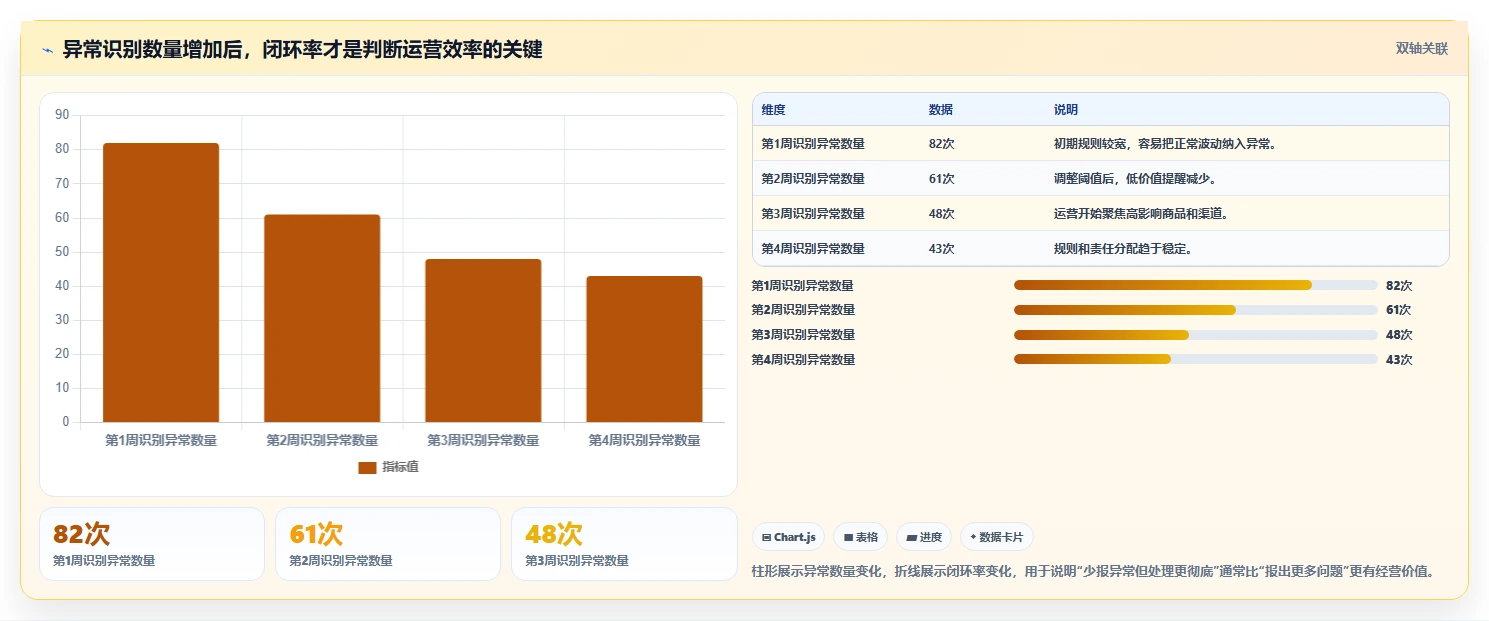
Task: Click the x-axis label 第4周识别异常数量
Action: (644, 440)
